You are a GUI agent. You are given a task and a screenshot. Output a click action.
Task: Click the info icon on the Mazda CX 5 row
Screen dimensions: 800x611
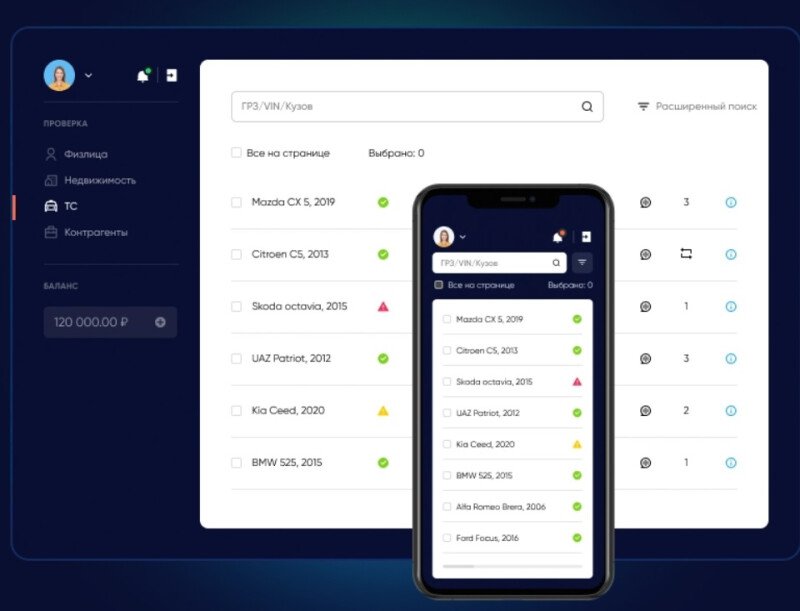tap(731, 202)
